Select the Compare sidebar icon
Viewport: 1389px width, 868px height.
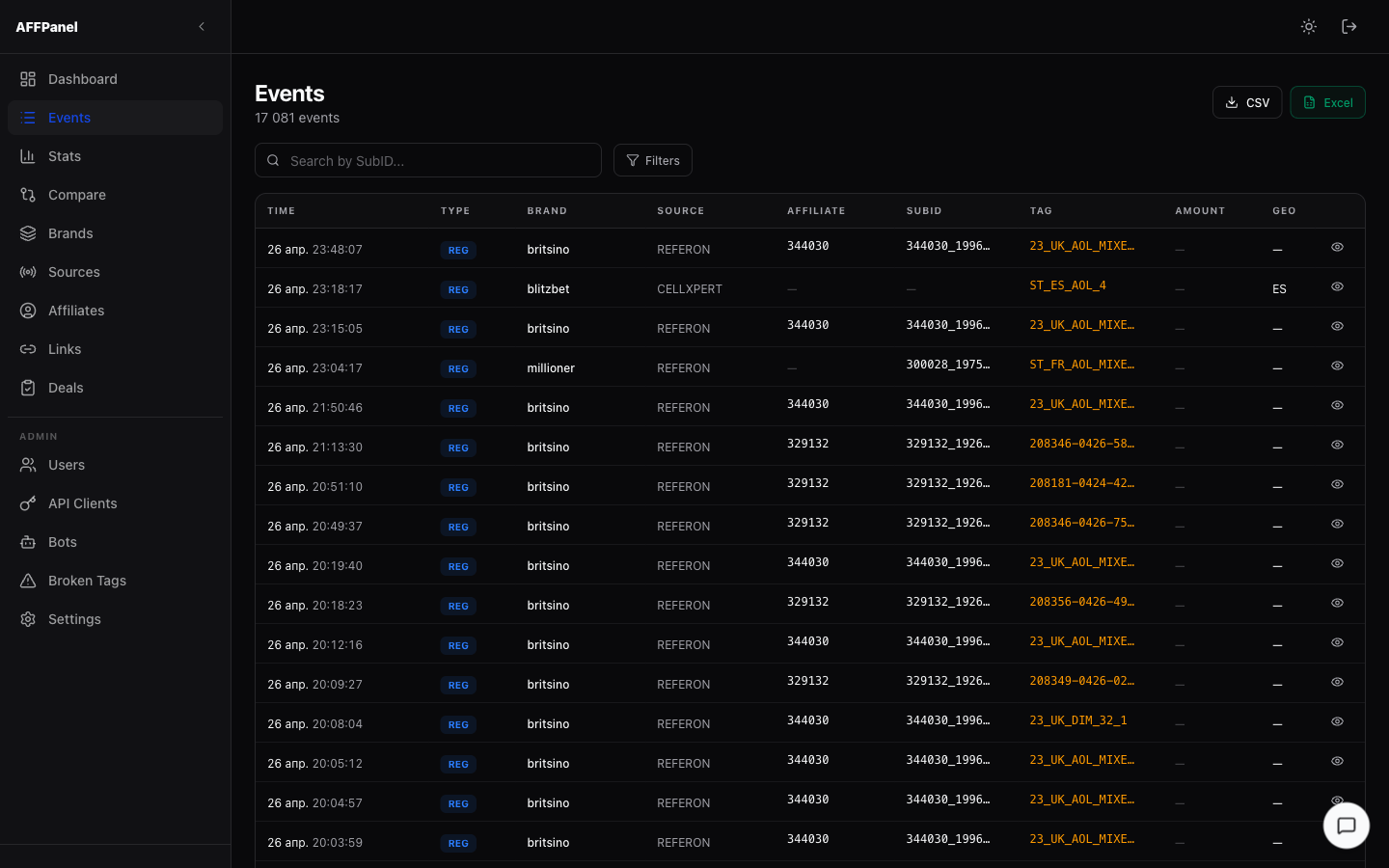tap(28, 194)
